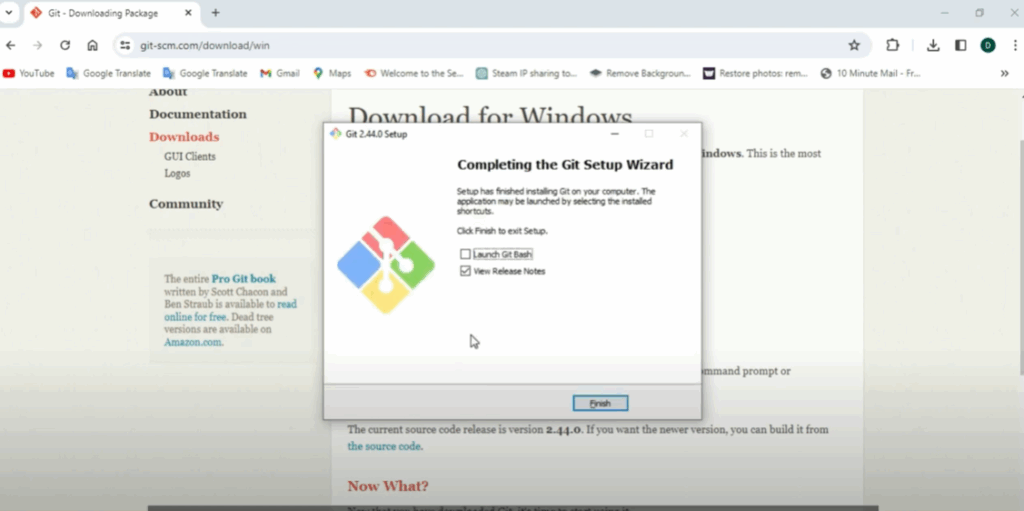Expand the hidden bookmarks overflow chevron
Screen dimensions: 1024x511
[1005, 73]
